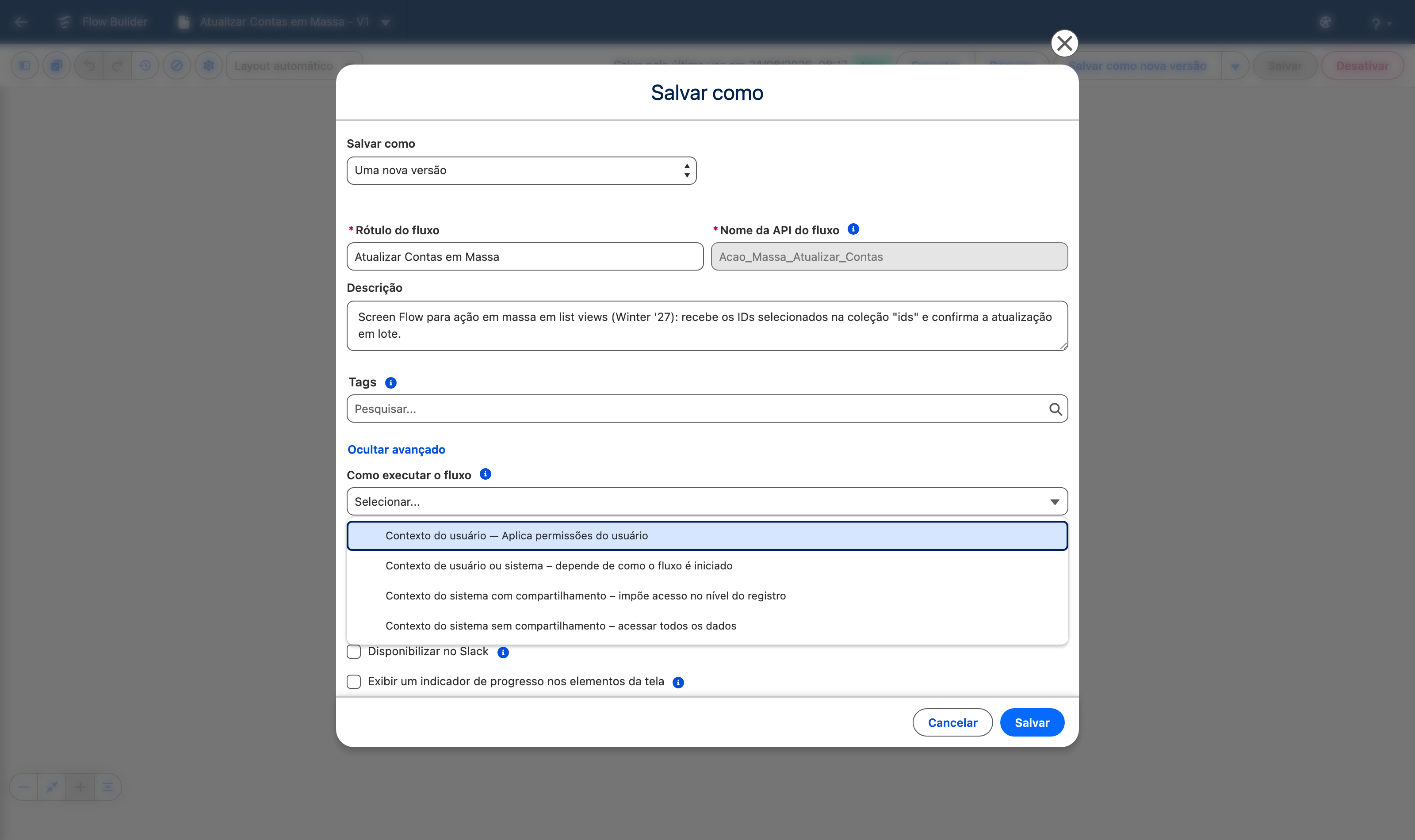Screen dimensions: 1415x840
Task: Click the Flow Builder logo icon
Action: 64,22
